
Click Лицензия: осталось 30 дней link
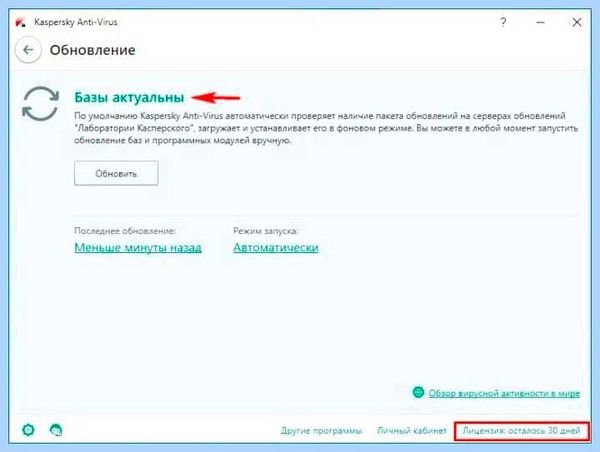click(x=522, y=431)
